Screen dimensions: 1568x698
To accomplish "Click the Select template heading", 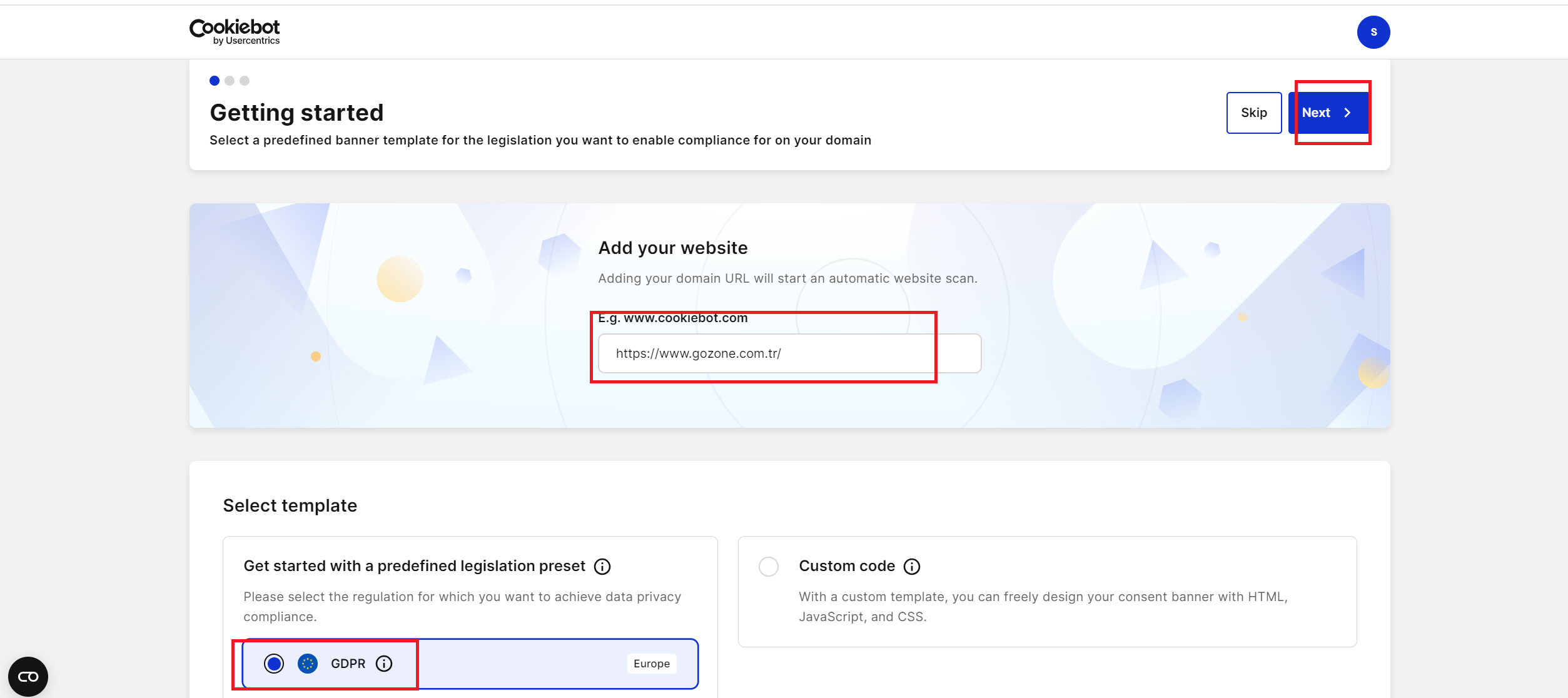I will tap(290, 505).
